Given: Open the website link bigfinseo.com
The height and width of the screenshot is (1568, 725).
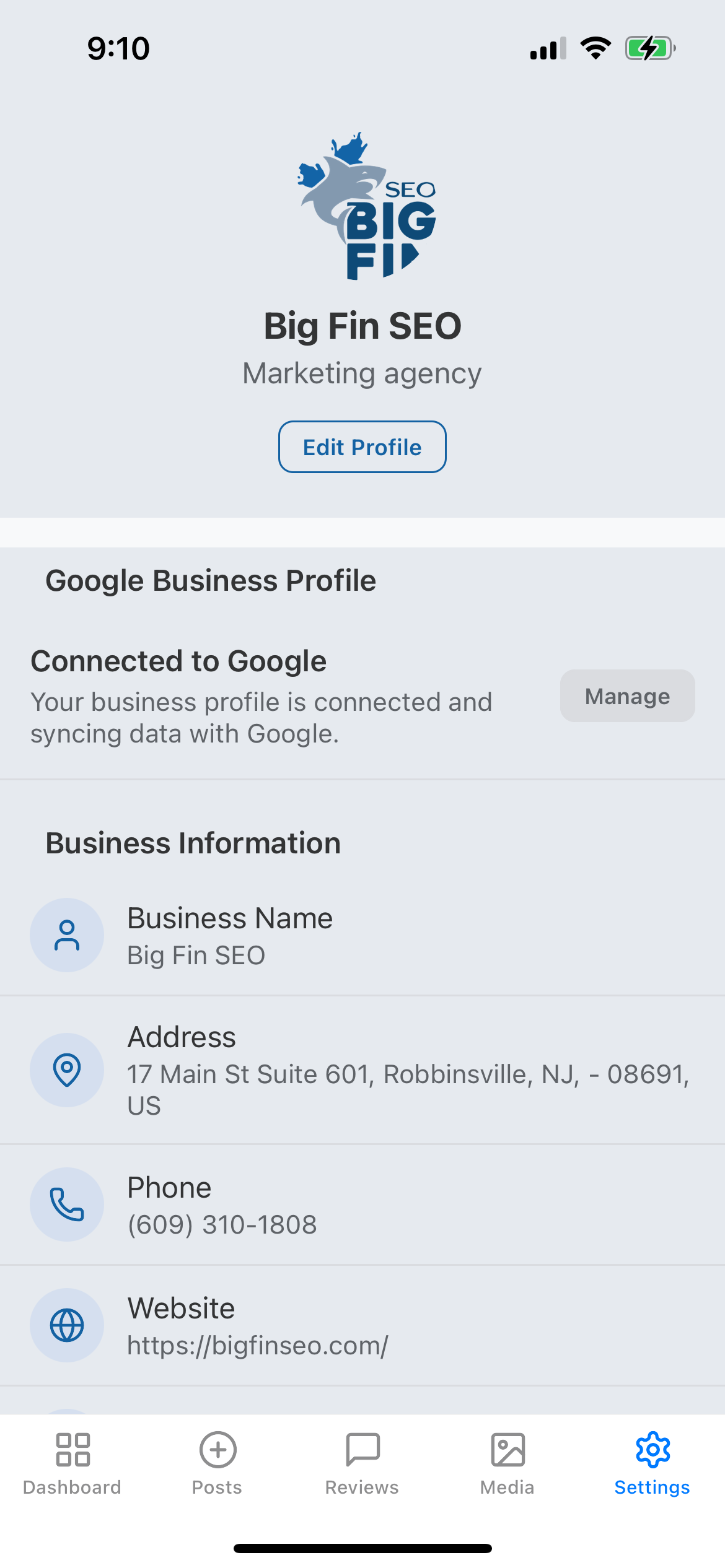Looking at the screenshot, I should tap(258, 1345).
